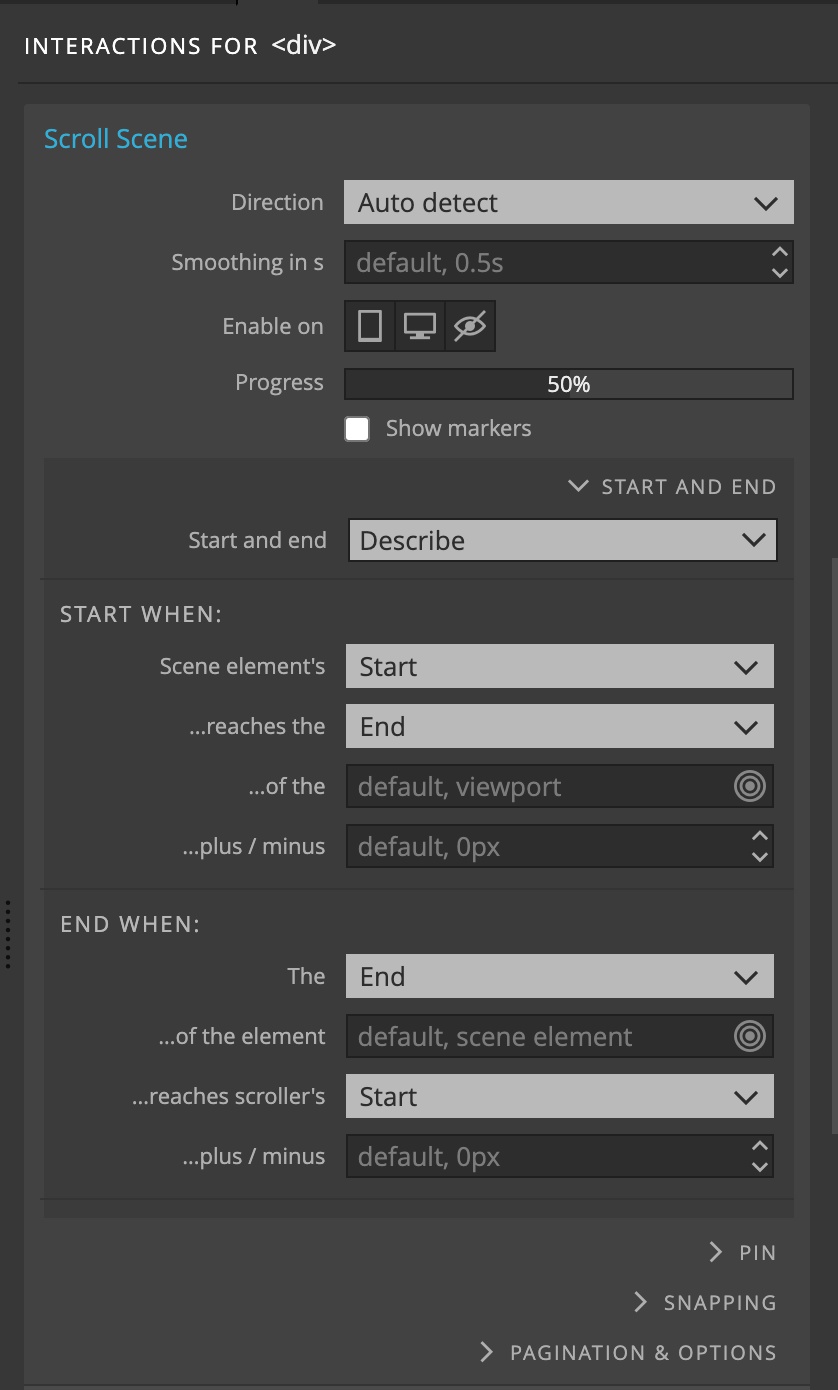Open the Direction Auto detect dropdown
Screen dimensions: 838x1390
tap(569, 202)
